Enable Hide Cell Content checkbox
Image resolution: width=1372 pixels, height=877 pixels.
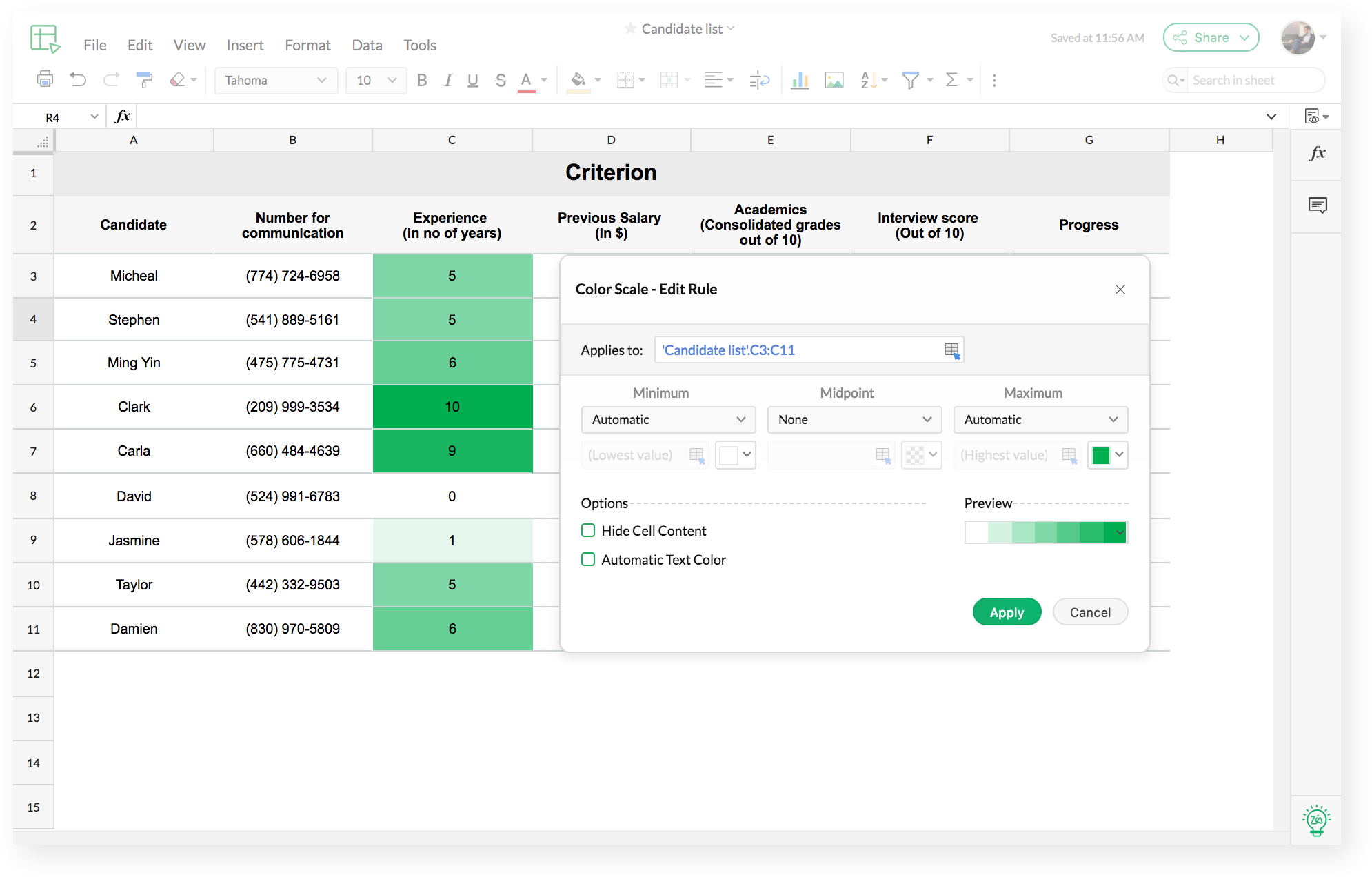pyautogui.click(x=587, y=530)
